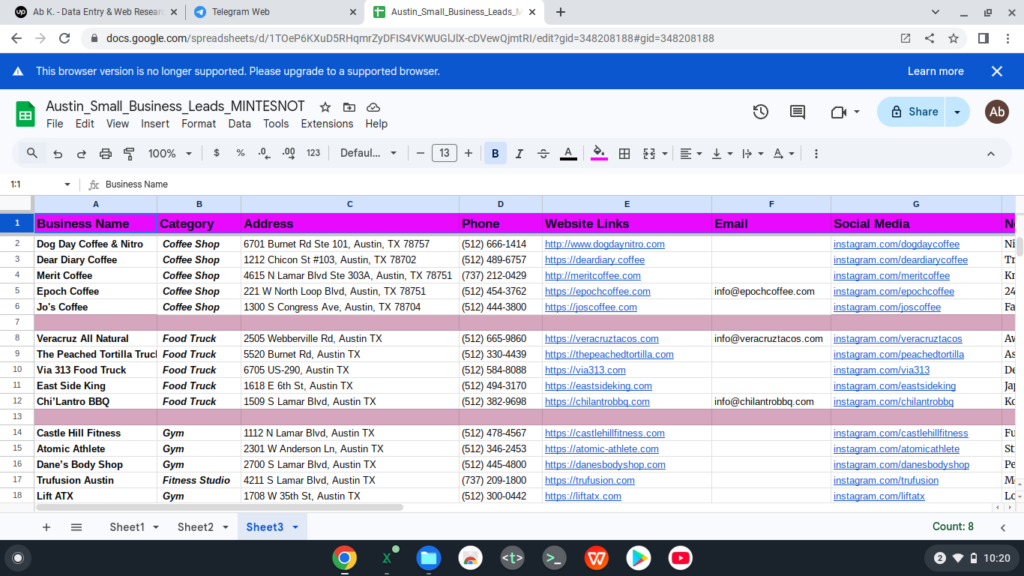Switch to Sheet1 tab
Viewport: 1024px width, 576px height.
127,527
